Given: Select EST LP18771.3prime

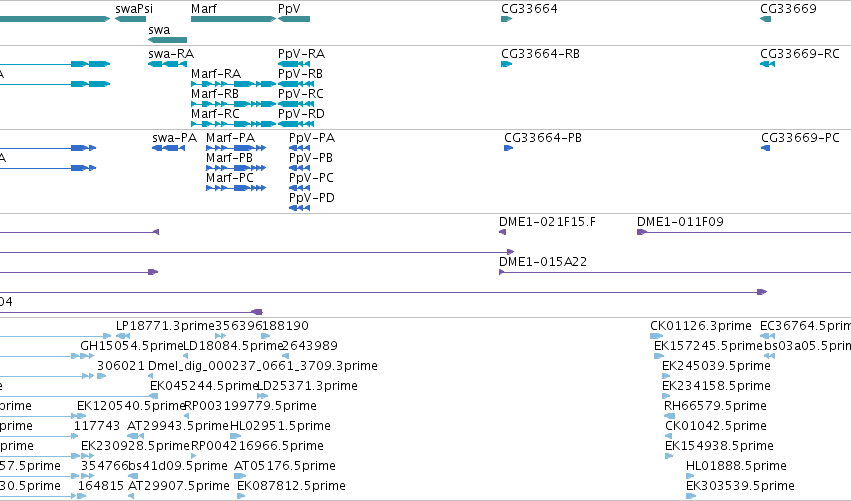Looking at the screenshot, I should (165, 326).
